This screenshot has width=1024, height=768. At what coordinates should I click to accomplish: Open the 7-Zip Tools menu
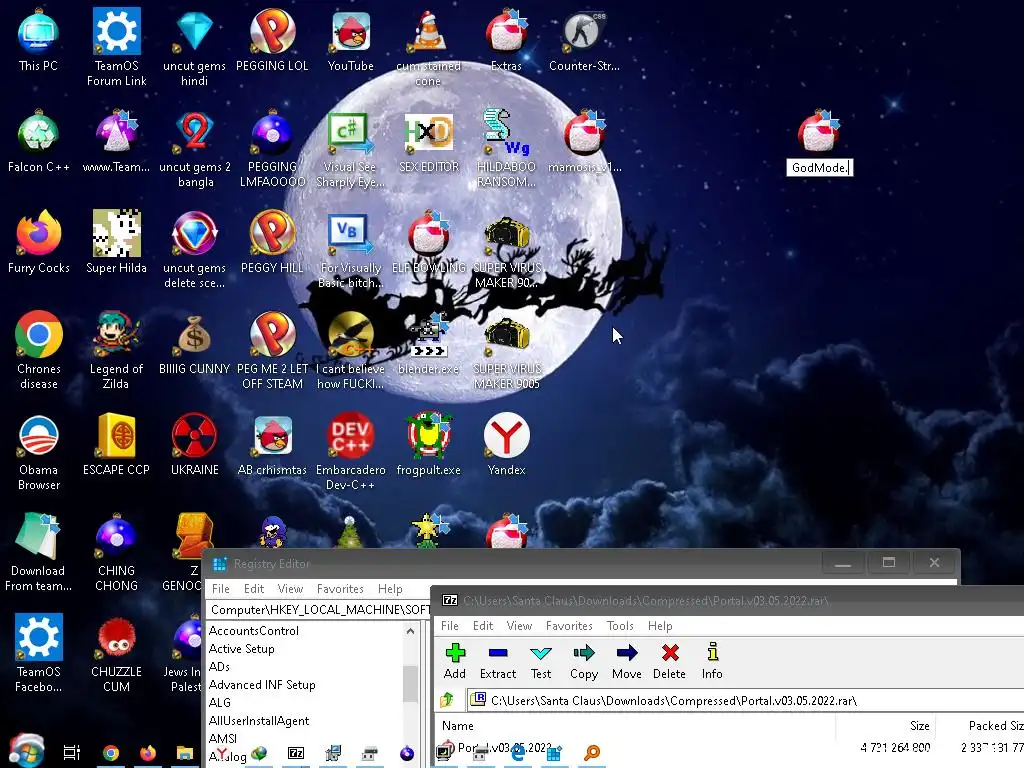(620, 626)
